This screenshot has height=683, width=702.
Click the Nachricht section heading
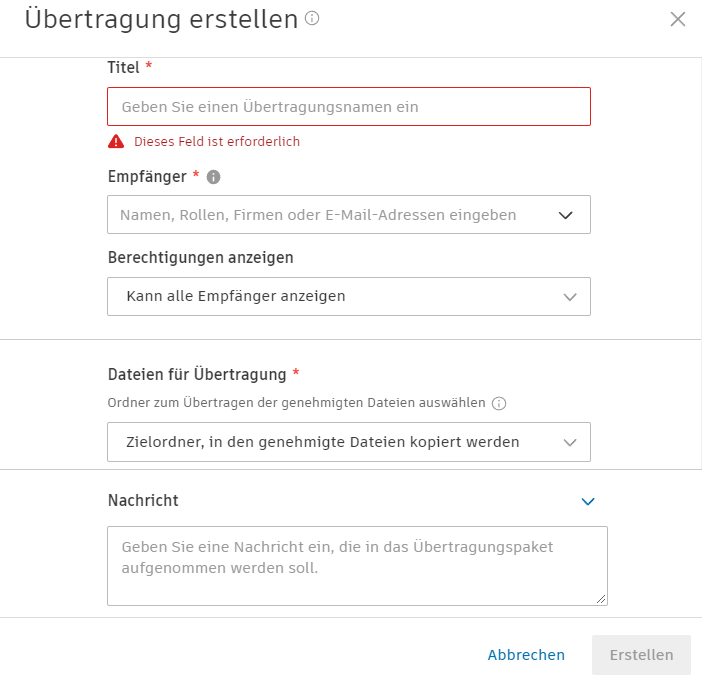pyautogui.click(x=143, y=500)
